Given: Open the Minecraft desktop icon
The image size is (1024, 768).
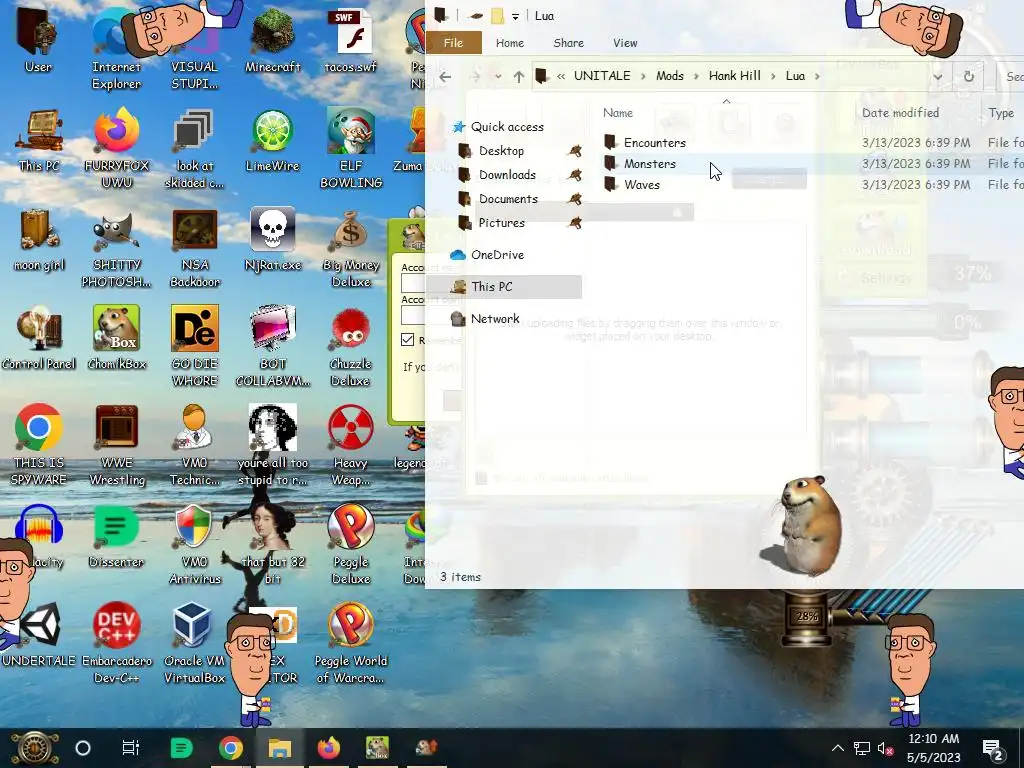Looking at the screenshot, I should tap(272, 40).
